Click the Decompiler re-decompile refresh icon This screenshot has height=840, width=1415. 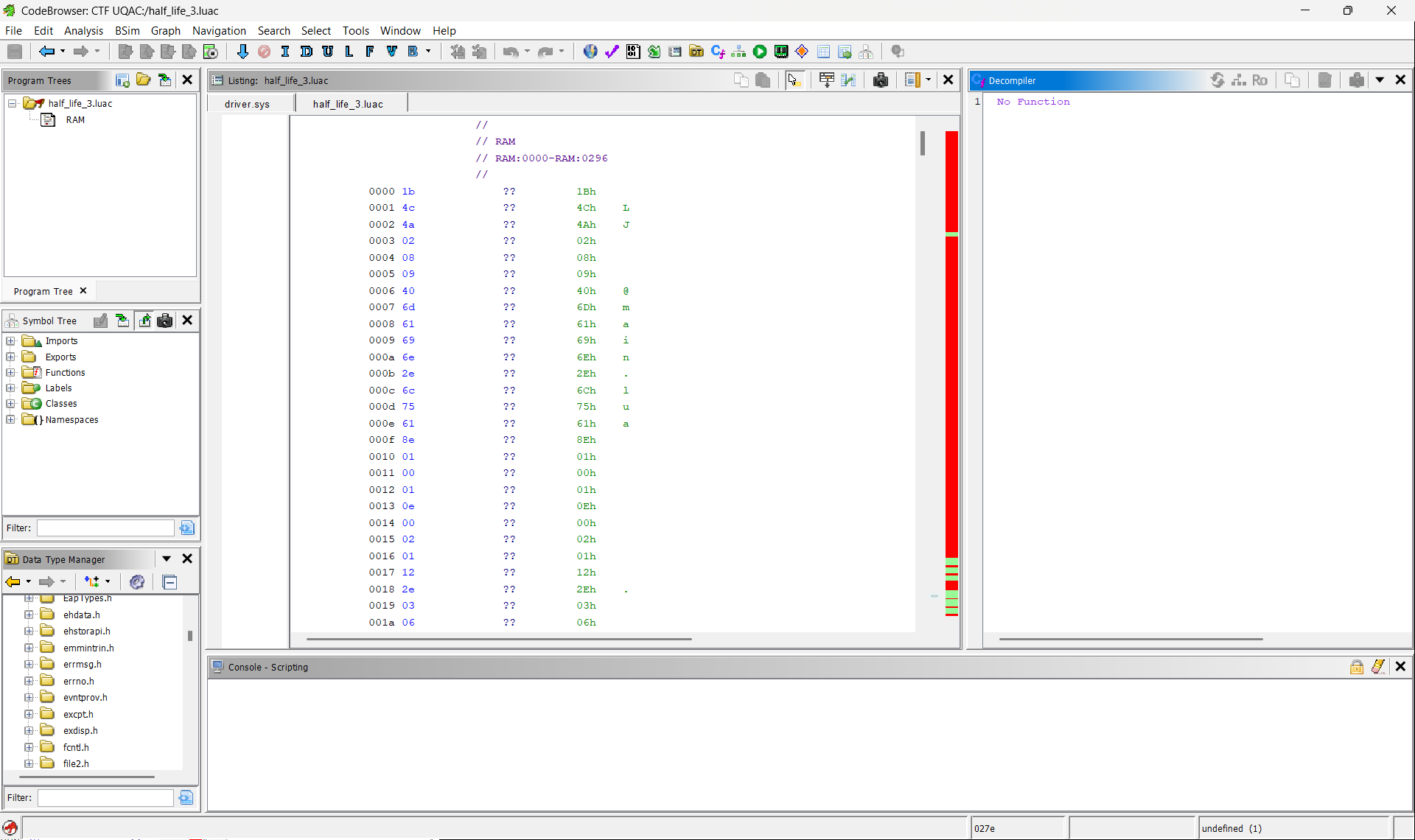click(x=1217, y=80)
